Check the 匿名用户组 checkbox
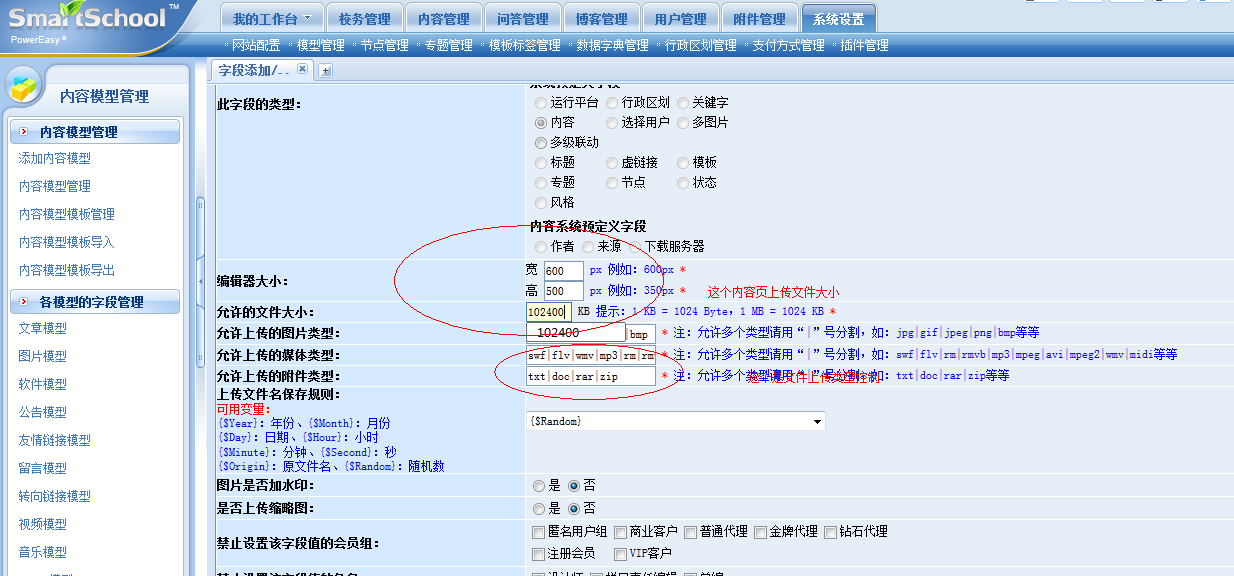This screenshot has height=576, width=1234. point(539,532)
